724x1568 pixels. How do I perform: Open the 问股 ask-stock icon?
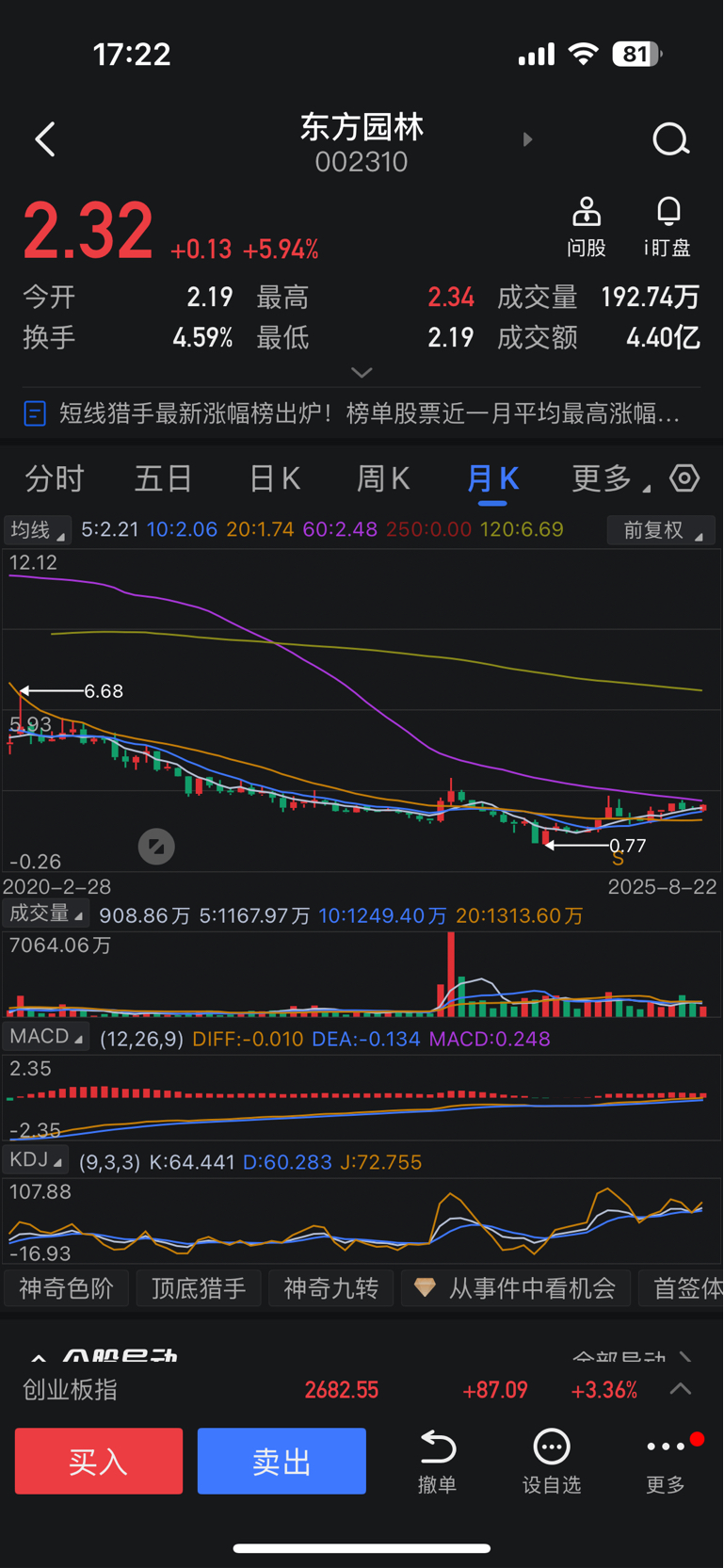click(587, 212)
